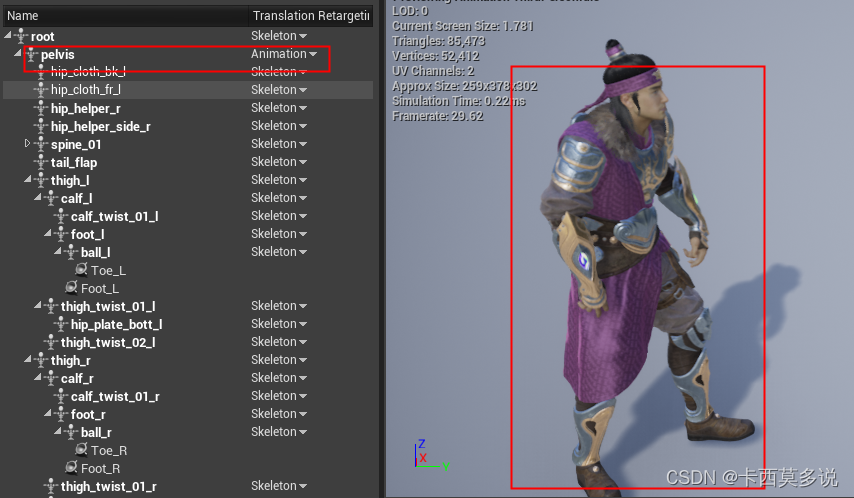The height and width of the screenshot is (498, 854).
Task: Collapse the foot_l bone node
Action: [x=48, y=233]
